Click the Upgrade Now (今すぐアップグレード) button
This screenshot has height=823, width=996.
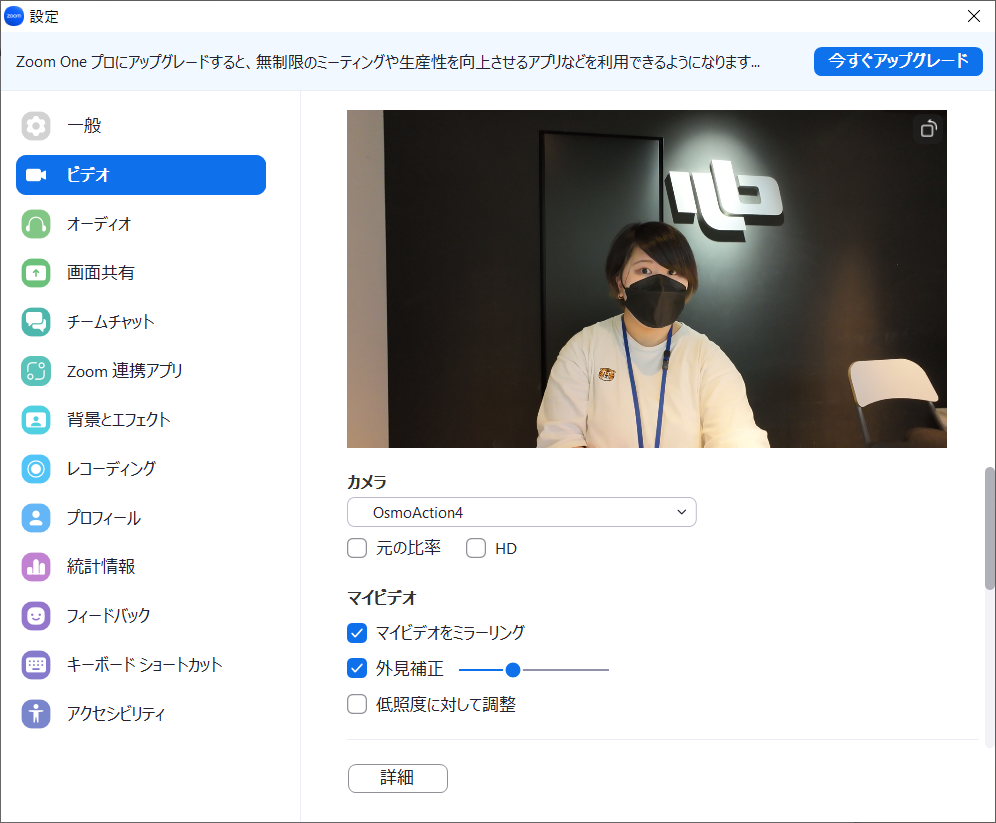click(898, 61)
